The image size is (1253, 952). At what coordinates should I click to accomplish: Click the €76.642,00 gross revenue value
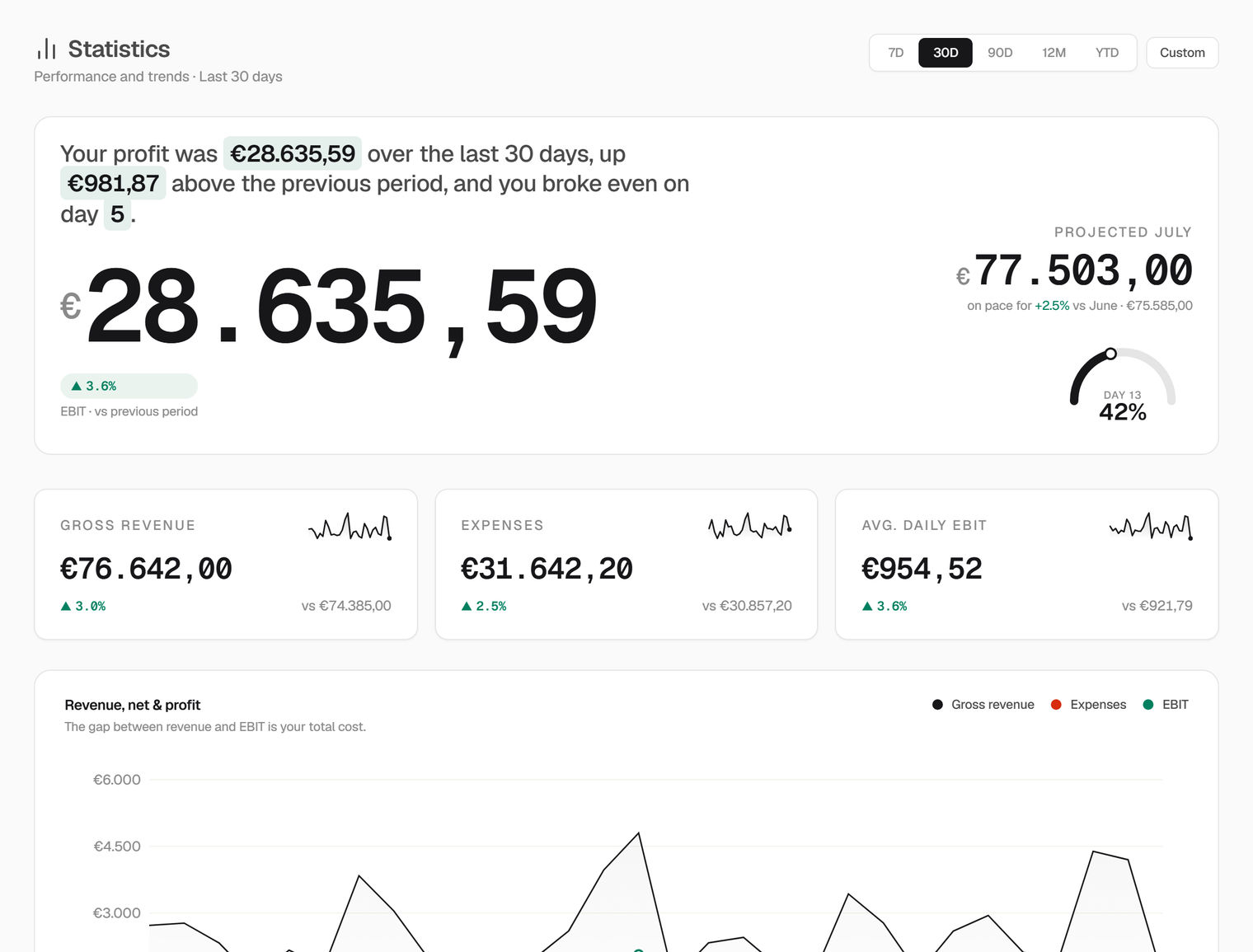[x=146, y=569]
